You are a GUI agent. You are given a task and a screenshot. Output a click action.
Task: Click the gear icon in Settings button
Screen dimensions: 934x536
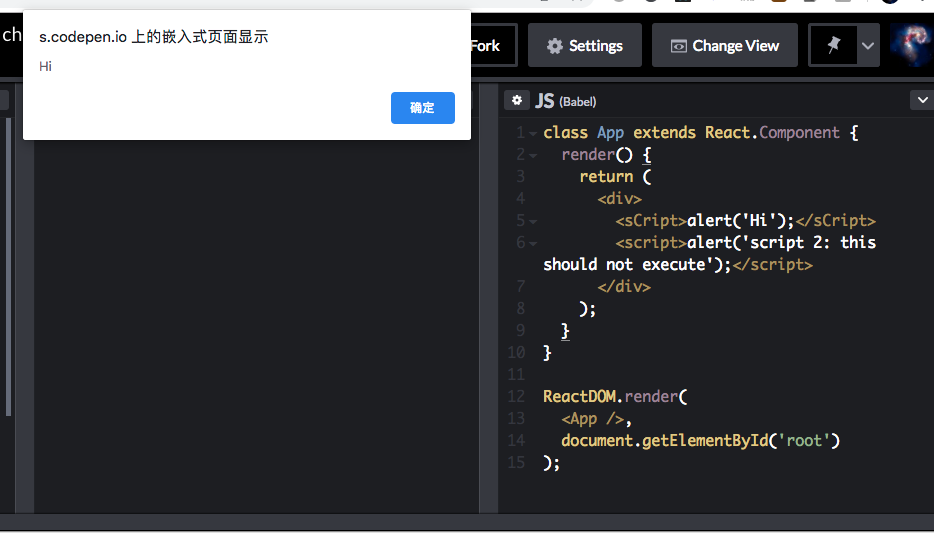coord(555,46)
